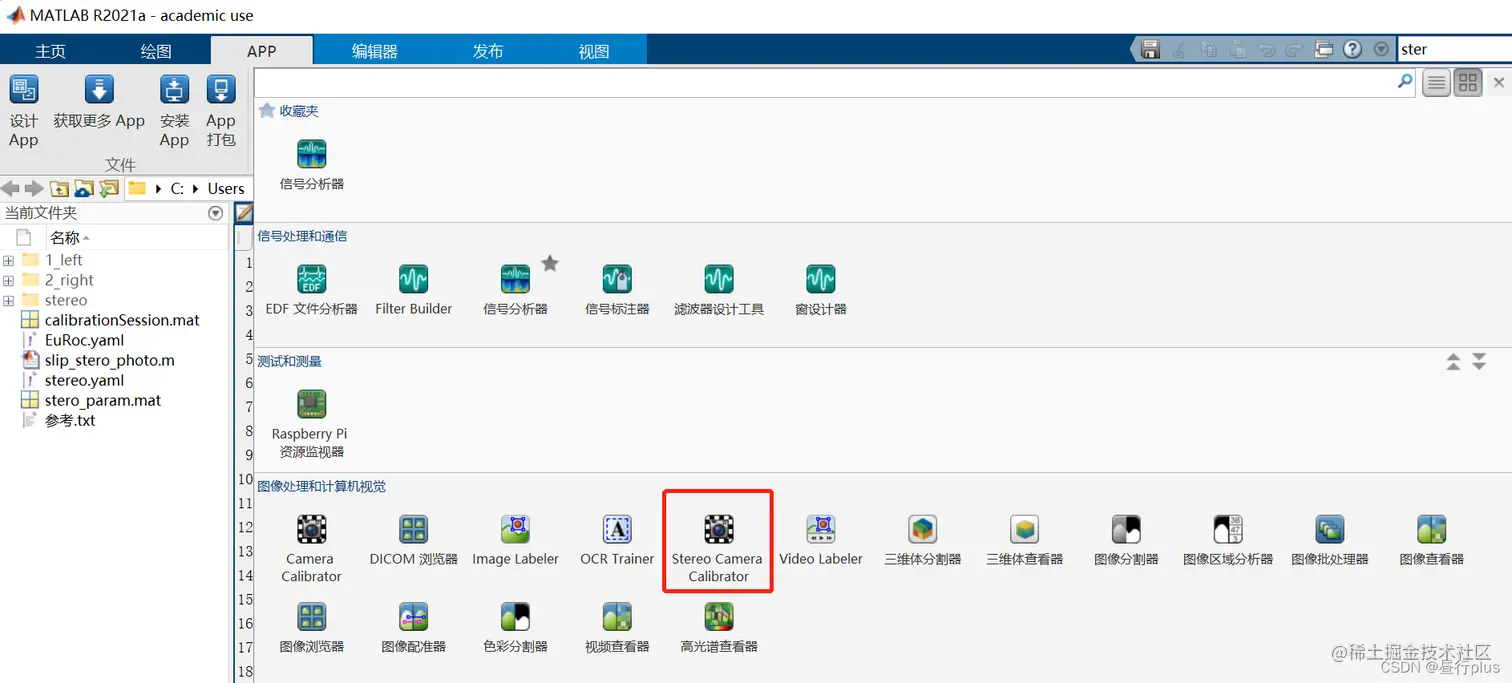Click the 设计 App button
1512x683 pixels.
tap(24, 112)
